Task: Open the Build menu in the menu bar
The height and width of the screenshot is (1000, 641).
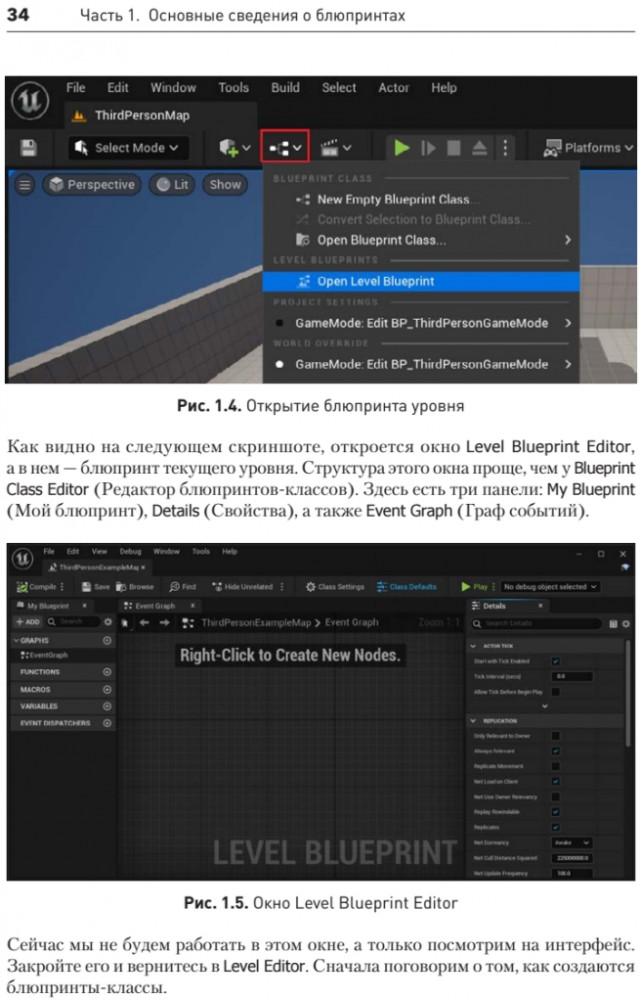Action: [285, 88]
